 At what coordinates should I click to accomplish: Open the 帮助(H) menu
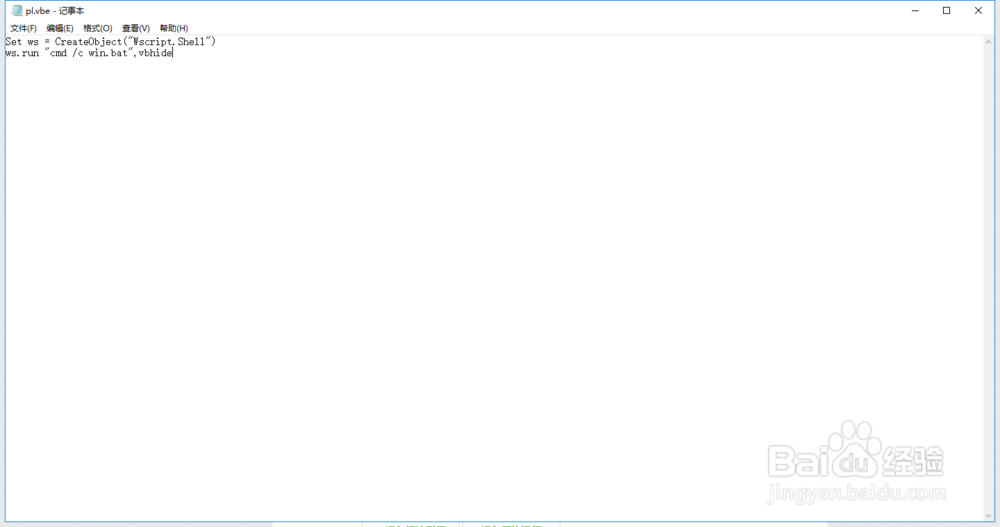coord(173,28)
